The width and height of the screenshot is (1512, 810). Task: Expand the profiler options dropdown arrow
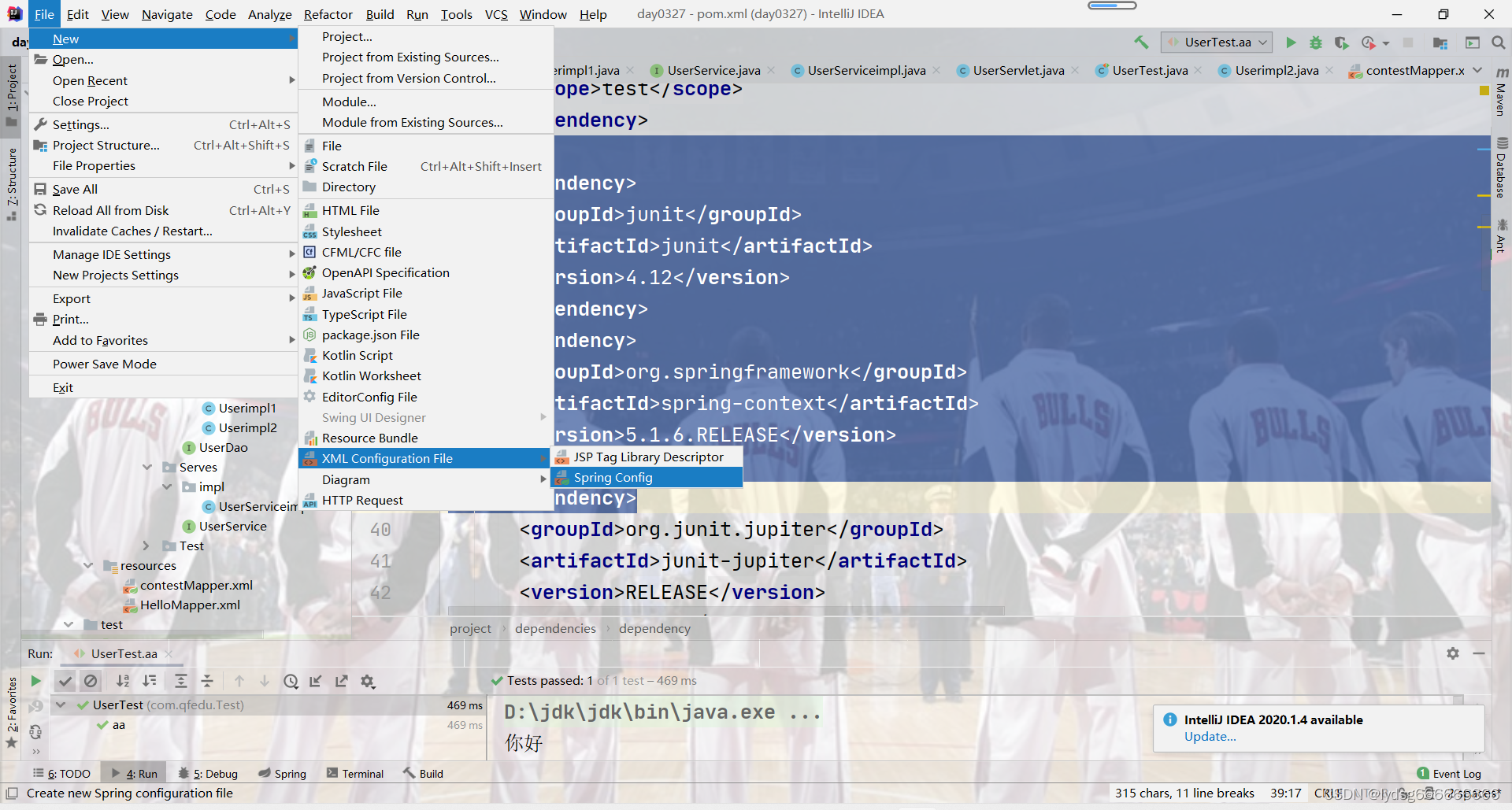tap(1386, 43)
